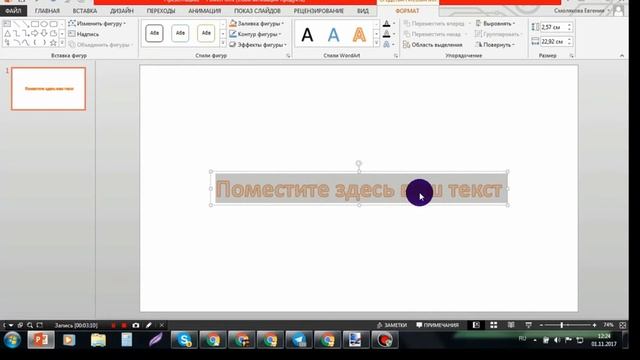Viewport: 640px width, 360px height.
Task: Open the Размер dialog launcher
Action: (571, 56)
